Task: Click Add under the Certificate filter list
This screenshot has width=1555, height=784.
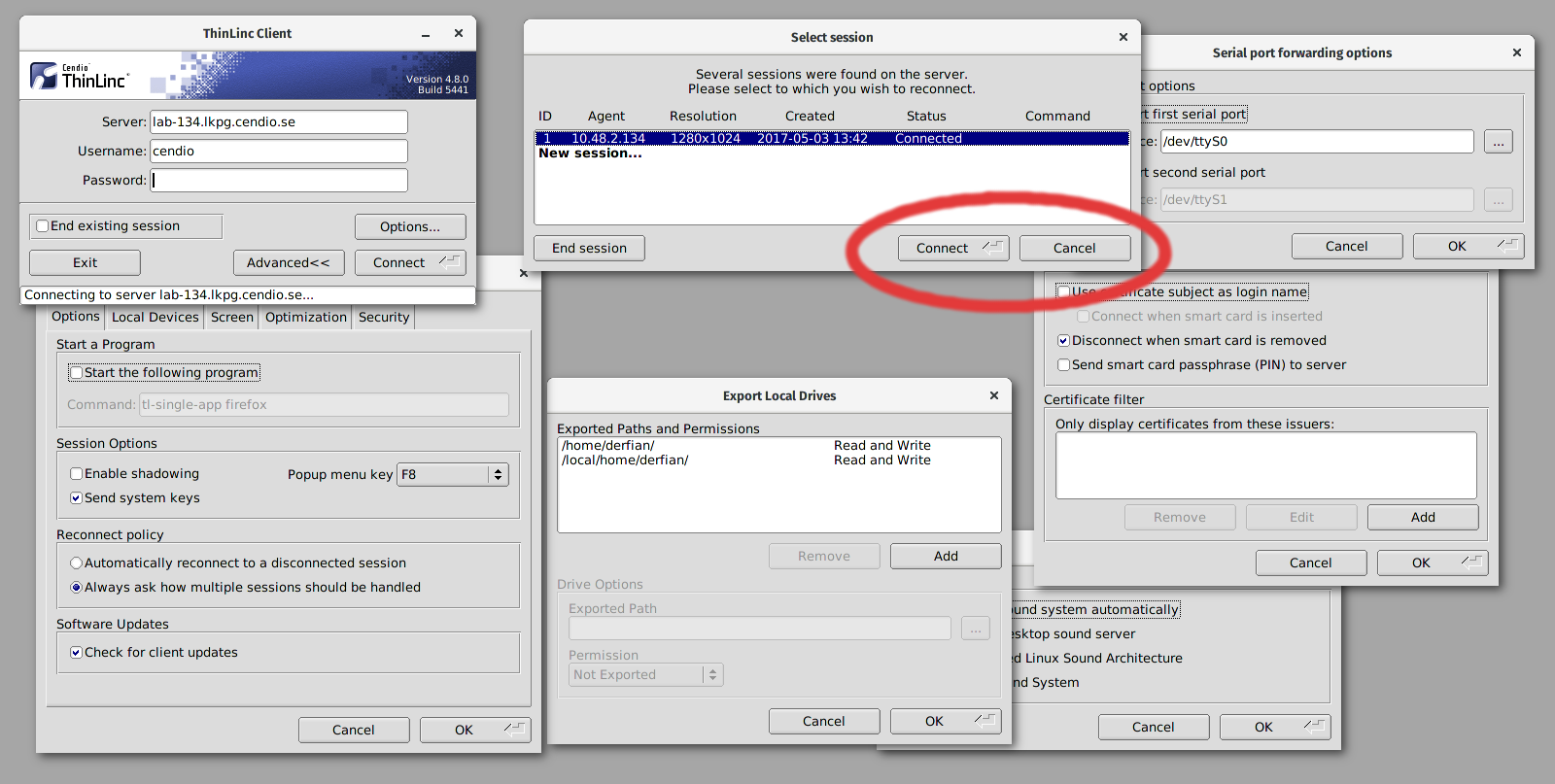Action: point(1423,518)
